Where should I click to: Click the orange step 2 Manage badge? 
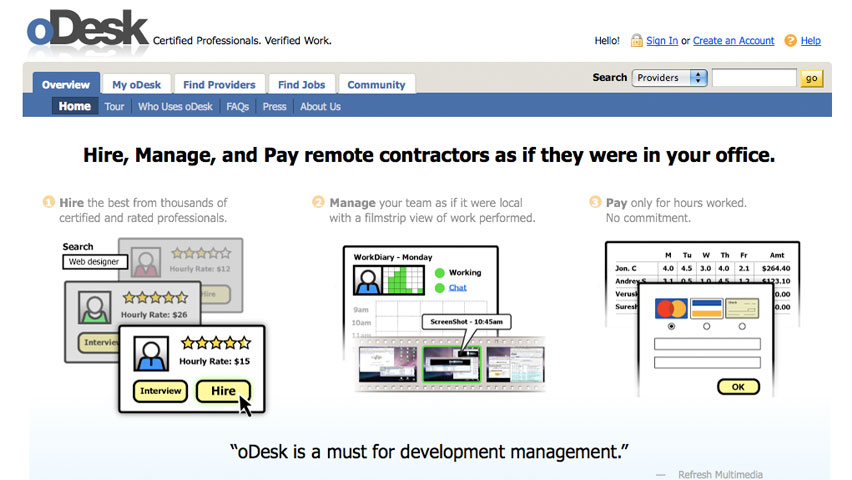coord(318,202)
